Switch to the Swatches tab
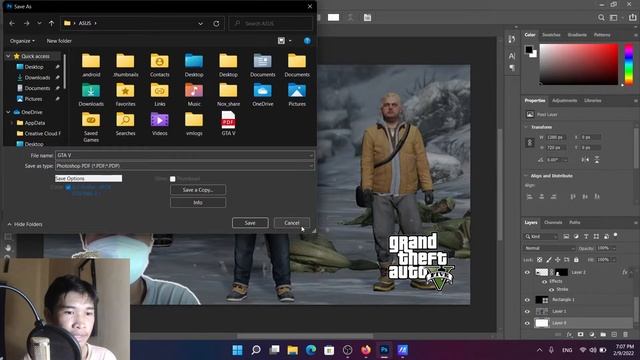Viewport: 640px width, 360px height. pyautogui.click(x=551, y=35)
